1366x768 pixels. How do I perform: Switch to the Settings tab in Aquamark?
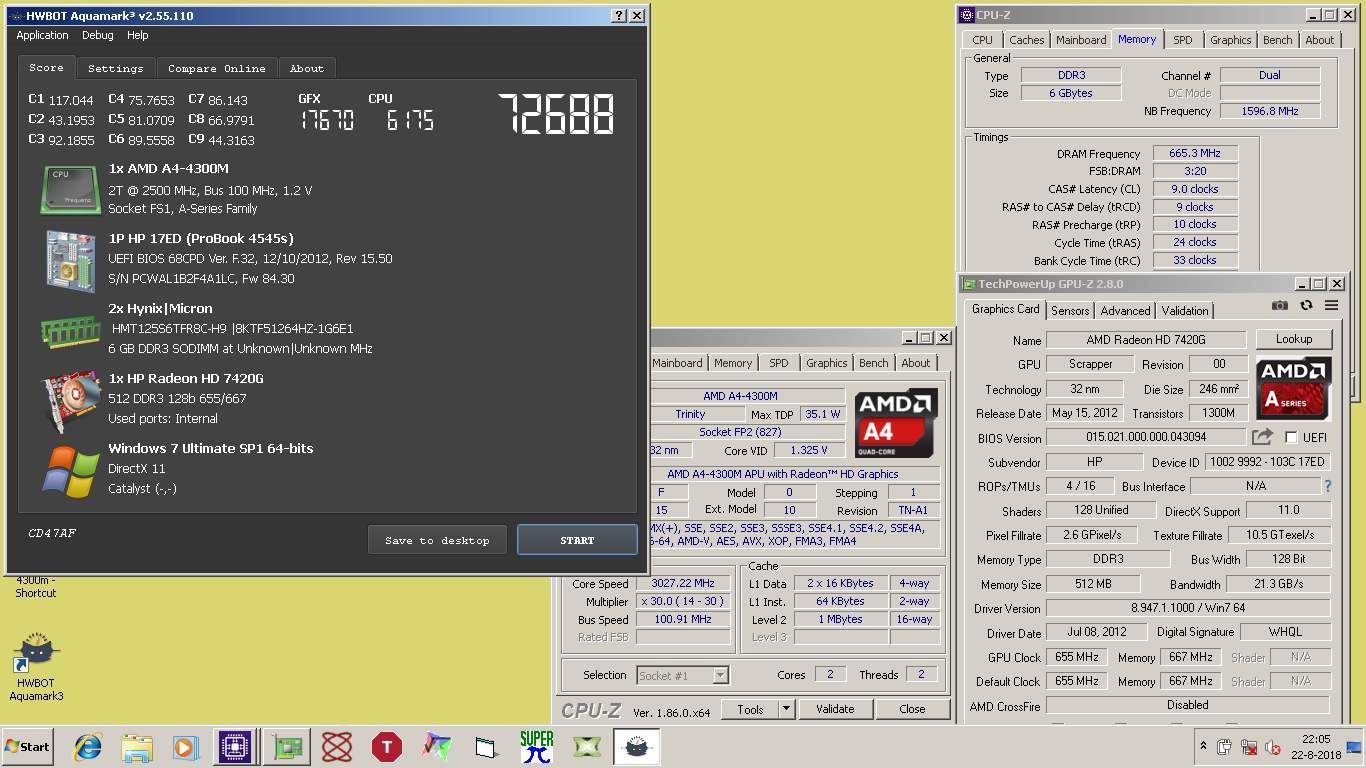point(115,68)
